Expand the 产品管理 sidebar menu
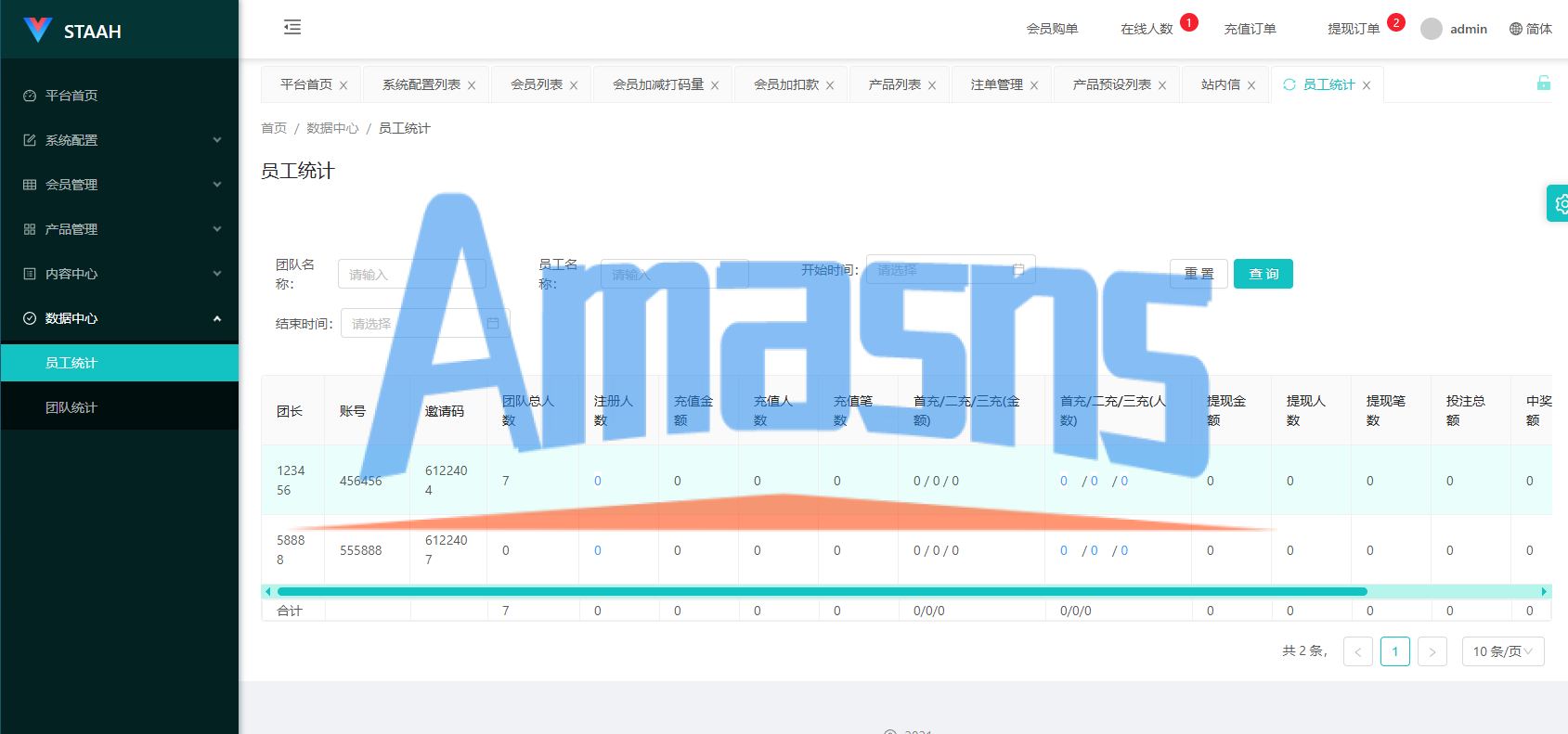Image resolution: width=1568 pixels, height=734 pixels. pos(120,229)
